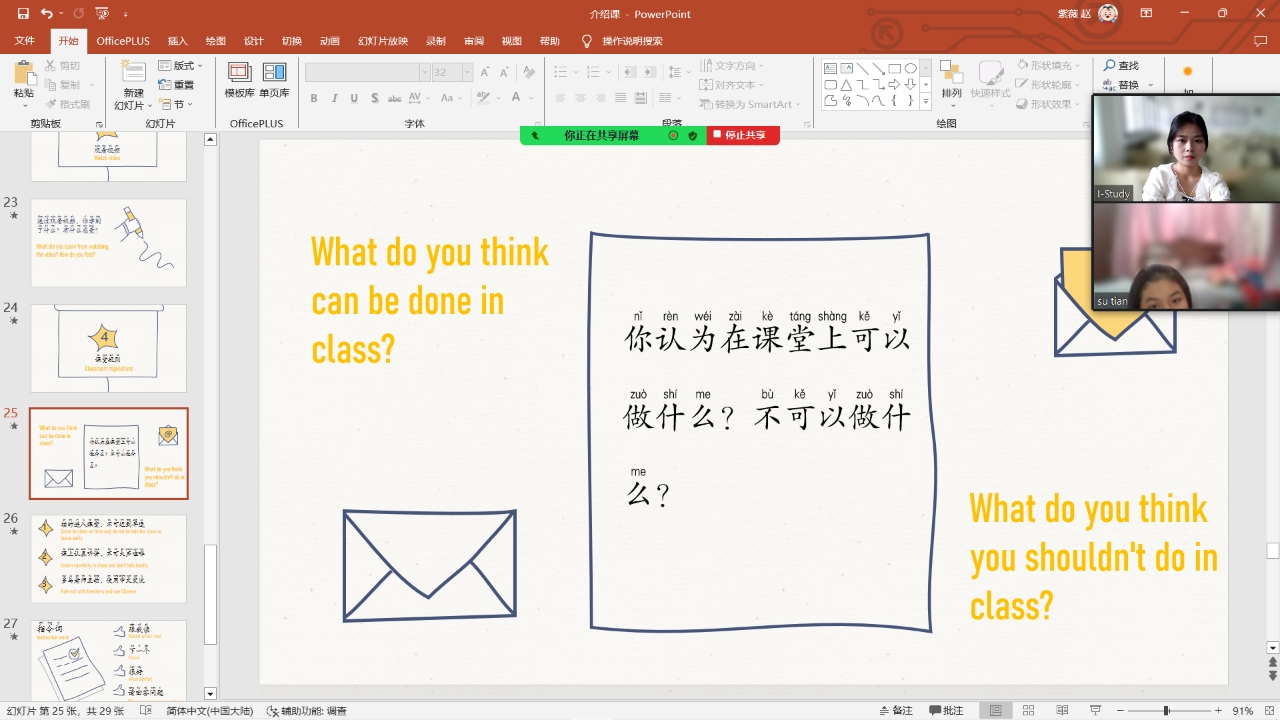Screen dimensions: 1280x720
Task: Open the font name dropdown
Action: (424, 72)
